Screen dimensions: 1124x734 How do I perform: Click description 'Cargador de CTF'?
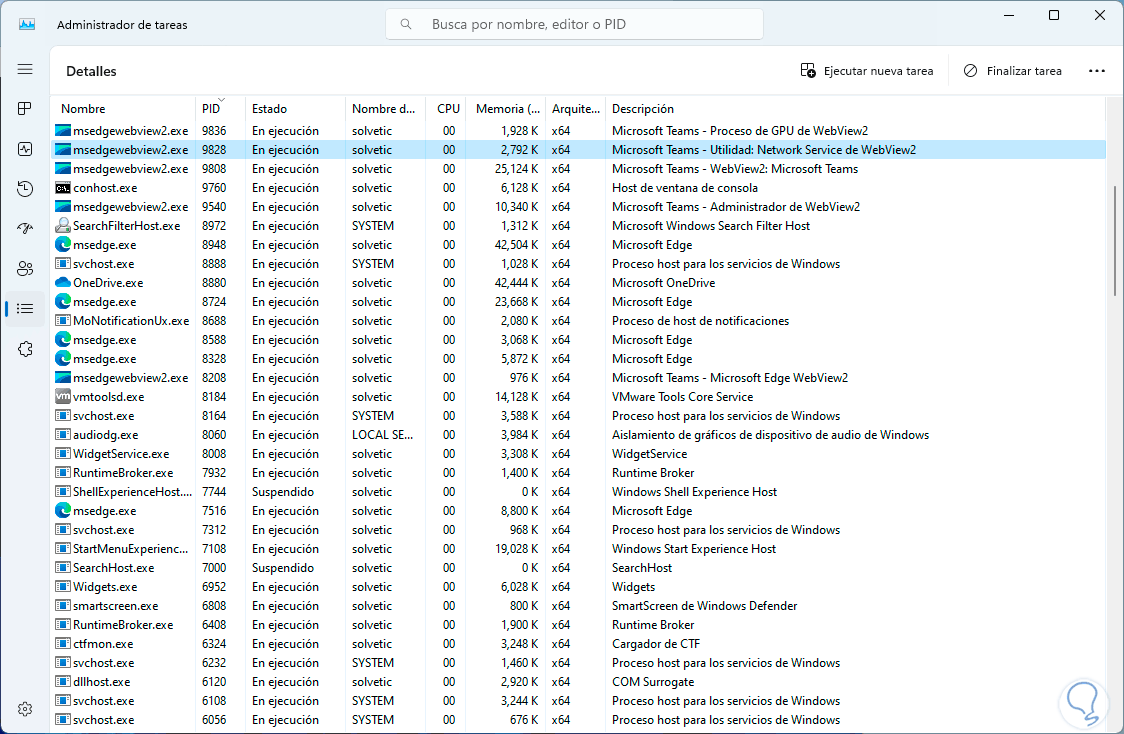point(656,644)
